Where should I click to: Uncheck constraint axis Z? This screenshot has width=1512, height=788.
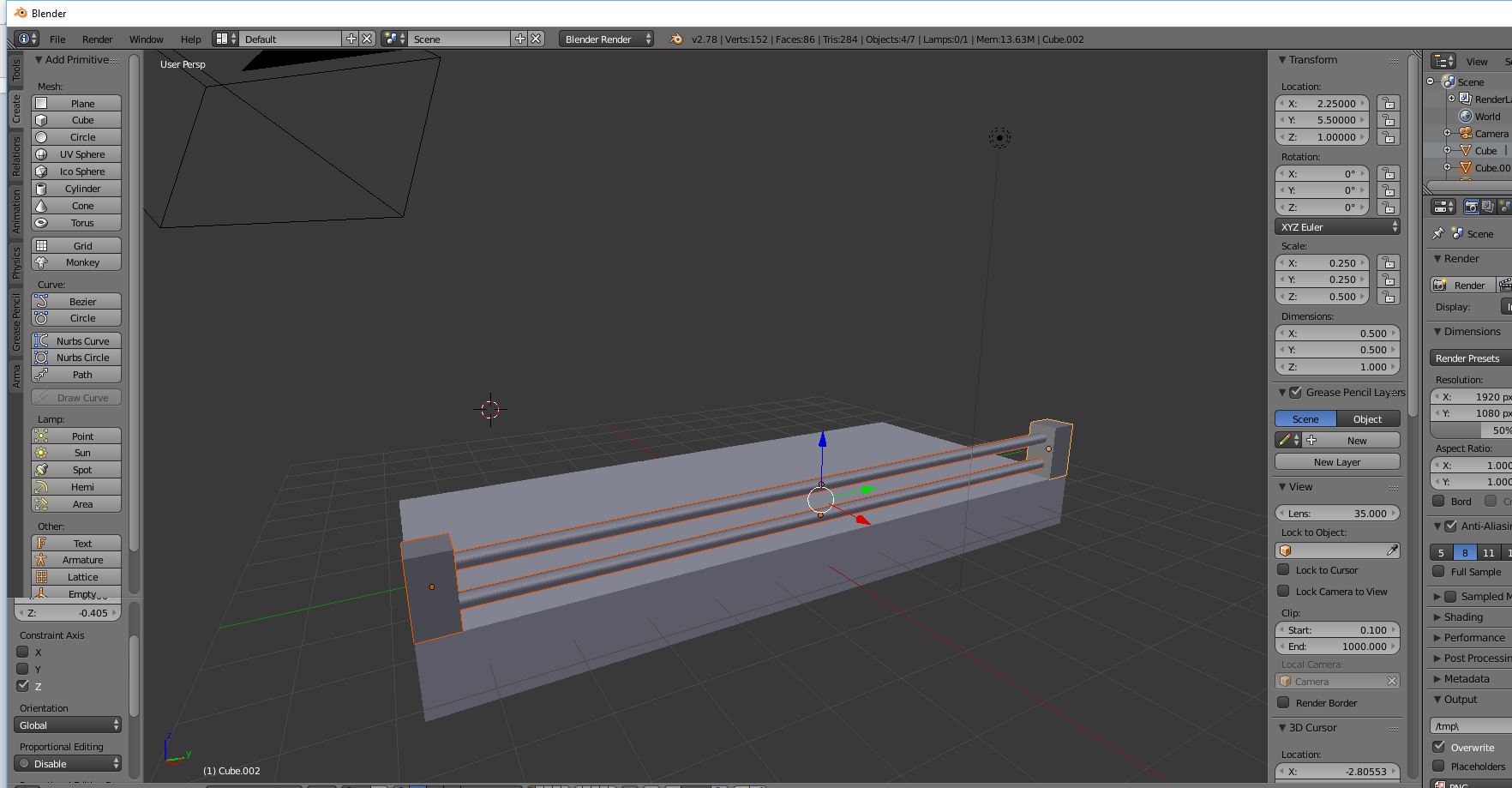[x=23, y=686]
